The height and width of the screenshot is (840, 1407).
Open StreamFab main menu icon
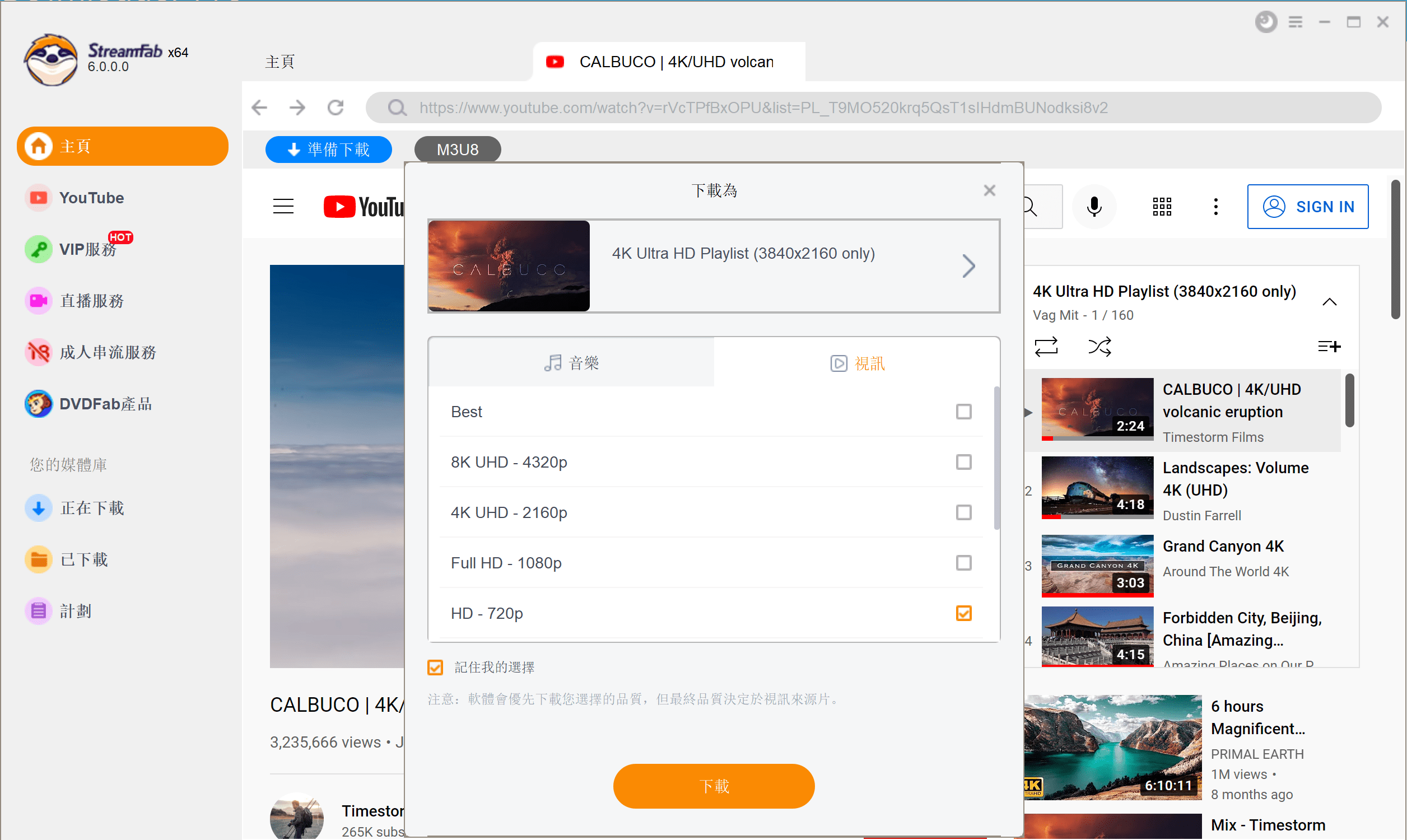[x=1296, y=22]
